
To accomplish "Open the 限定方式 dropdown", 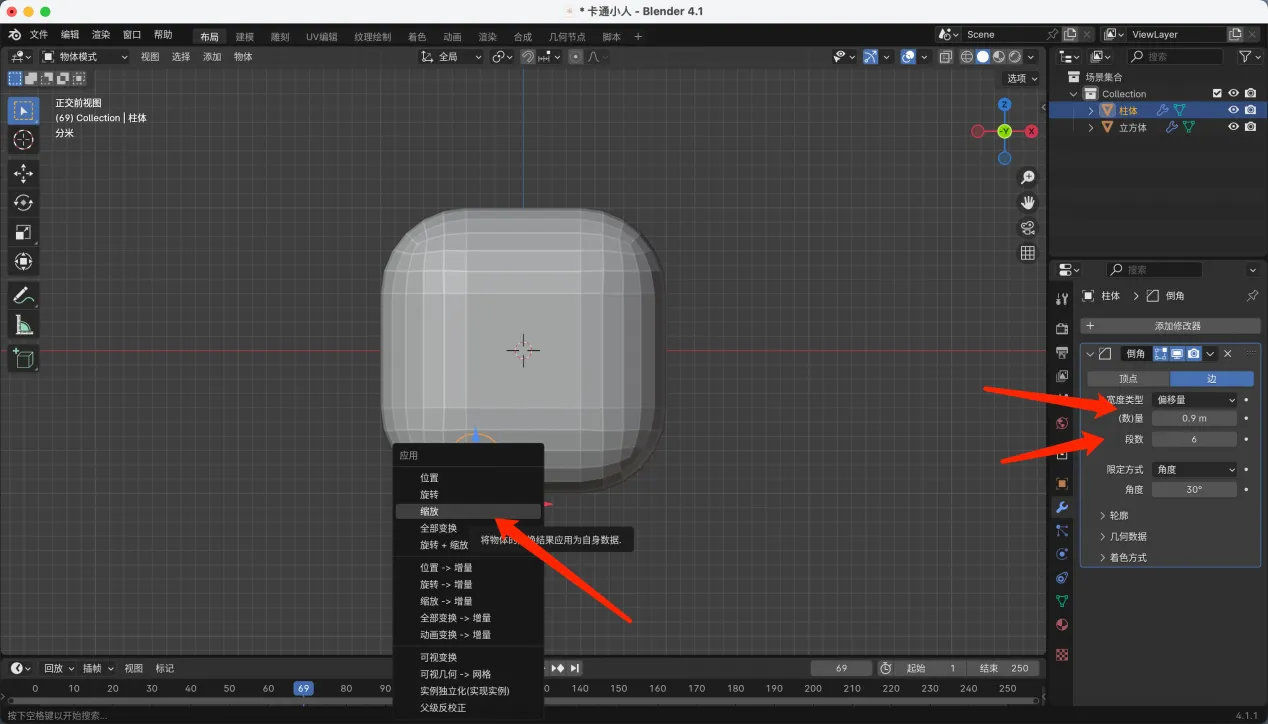I will coord(1195,470).
